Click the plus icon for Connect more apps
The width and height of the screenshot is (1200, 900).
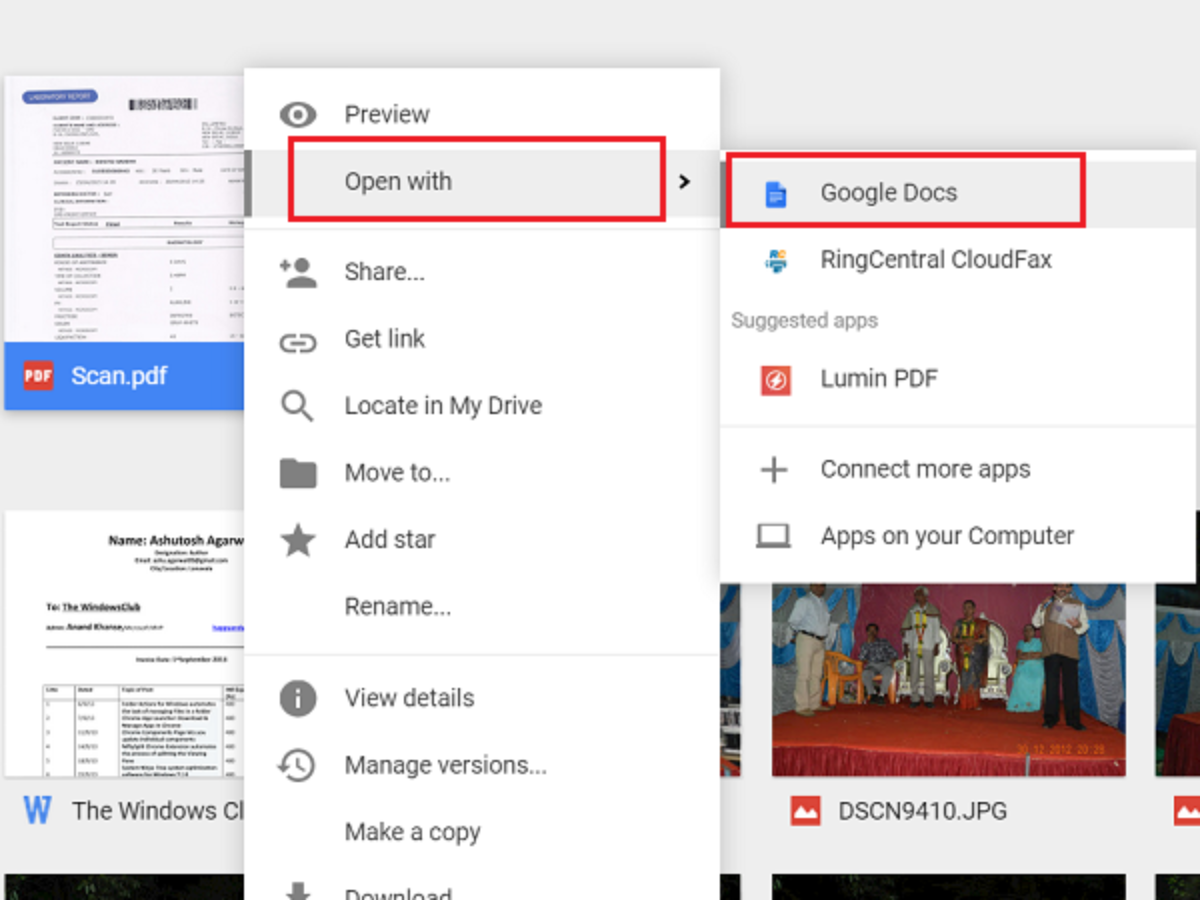(x=774, y=469)
